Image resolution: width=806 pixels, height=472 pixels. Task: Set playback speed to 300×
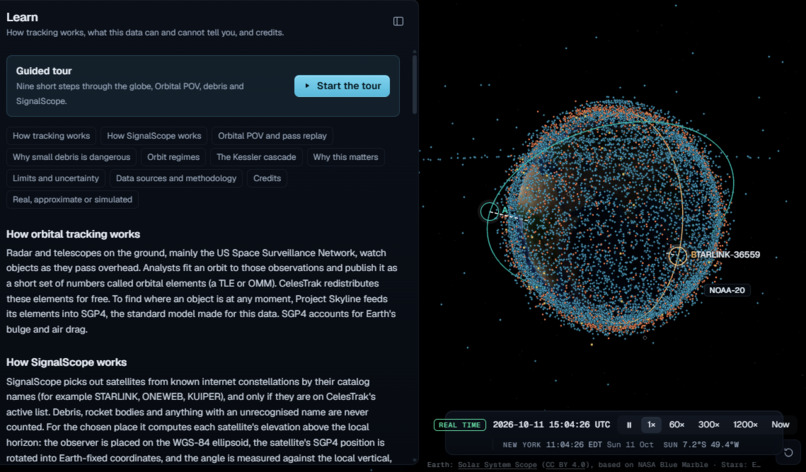[708, 425]
